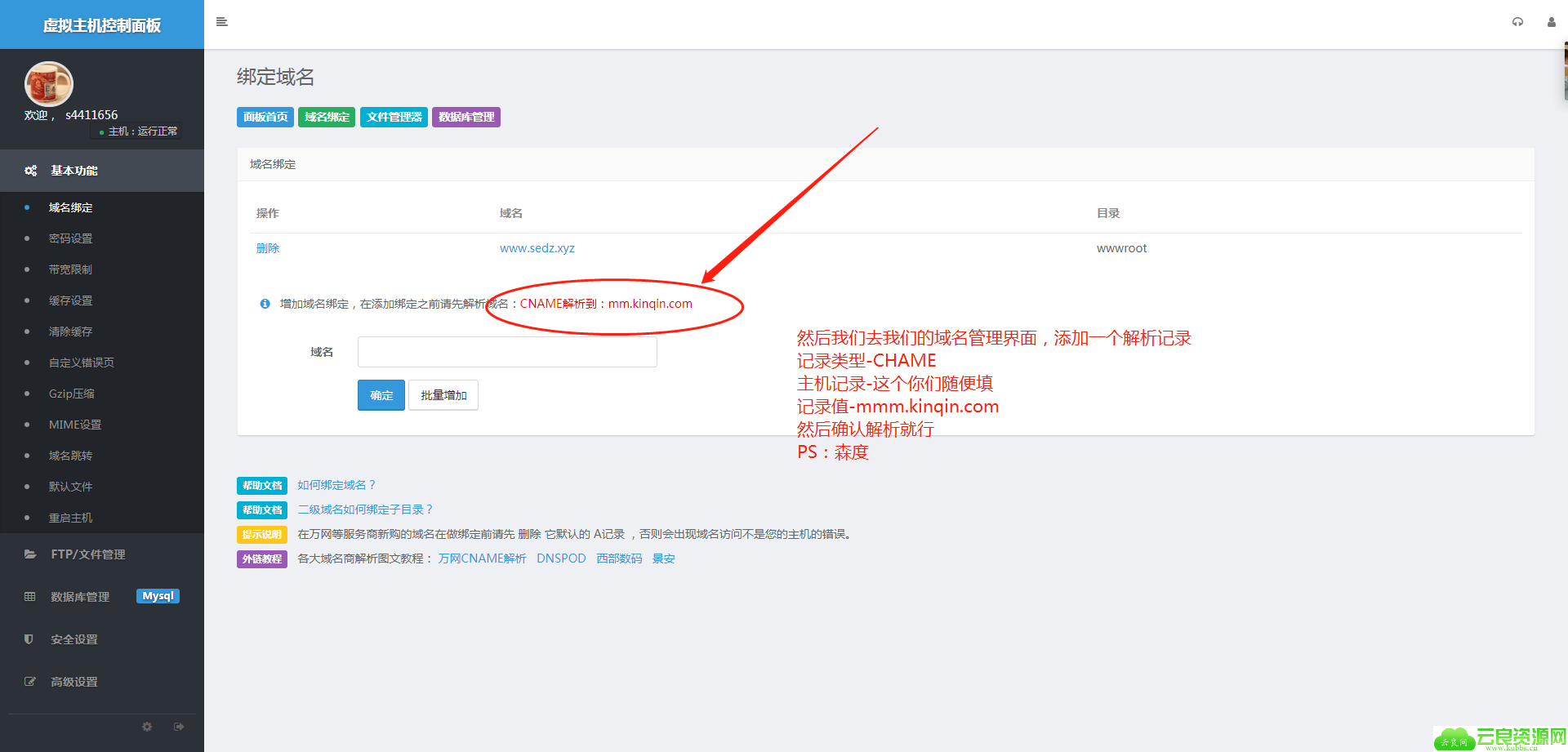This screenshot has height=752, width=1568.
Task: Click the 域名 column header
Action: (x=511, y=213)
